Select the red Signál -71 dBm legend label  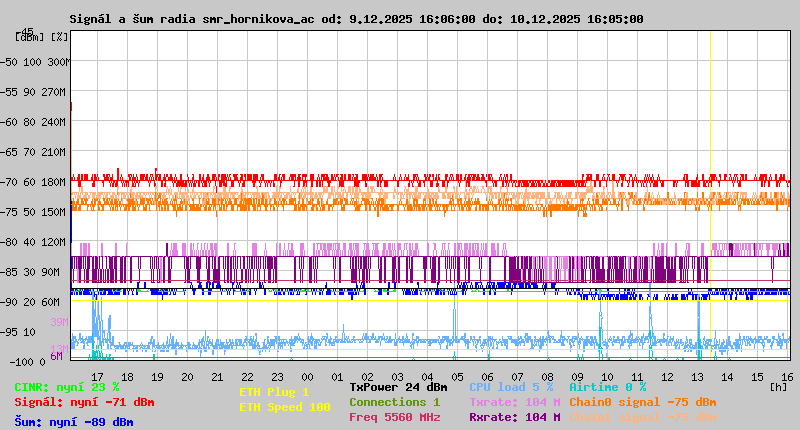click(84, 402)
